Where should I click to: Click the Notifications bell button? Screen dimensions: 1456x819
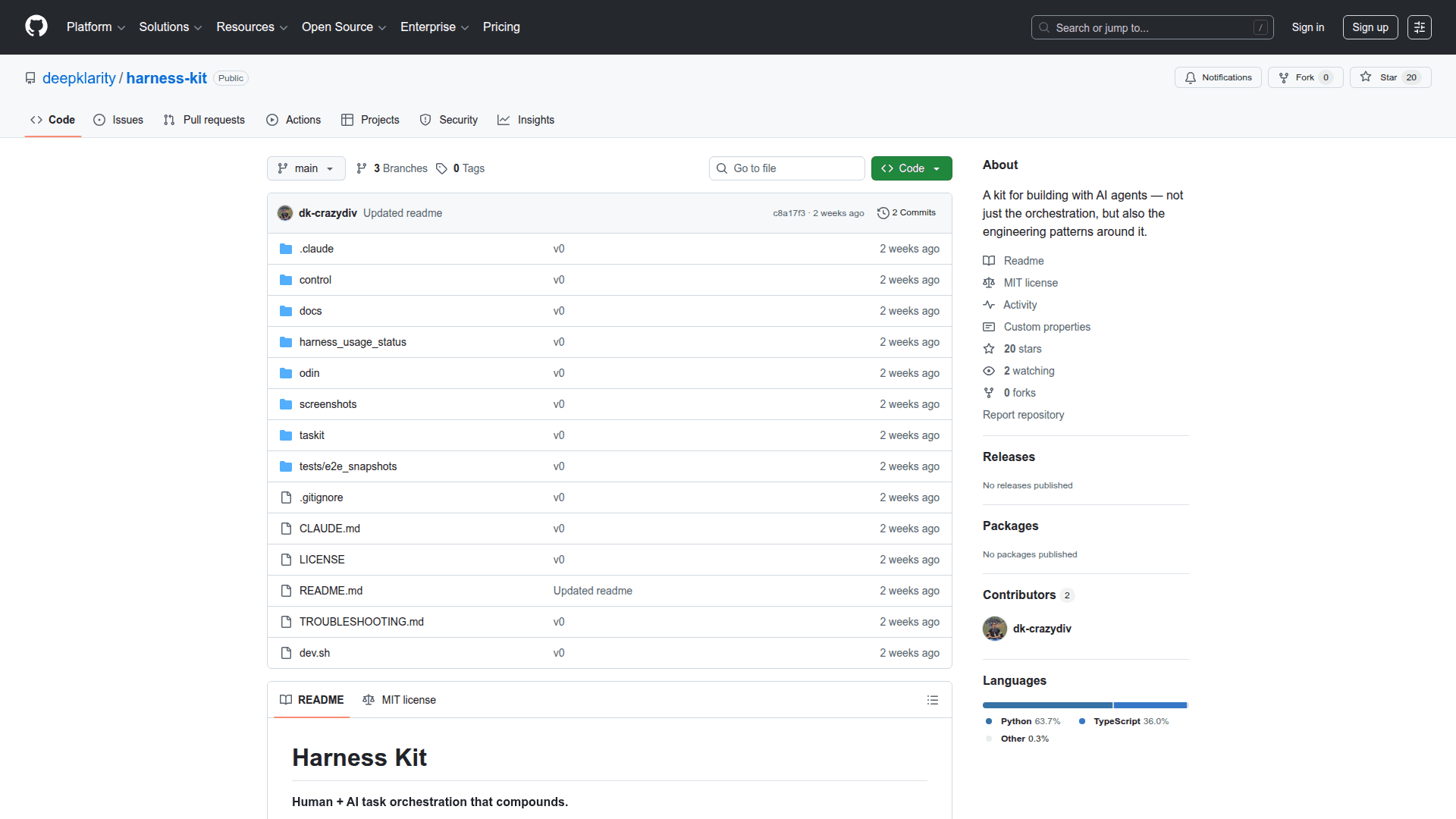(1218, 77)
